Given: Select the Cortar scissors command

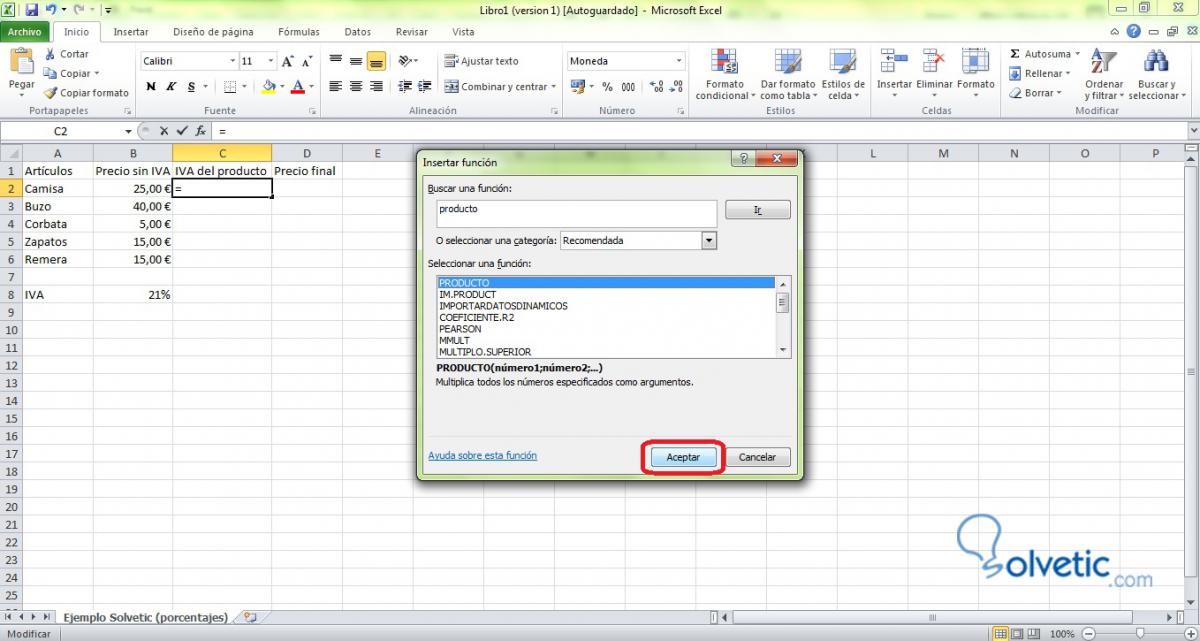Looking at the screenshot, I should point(67,54).
